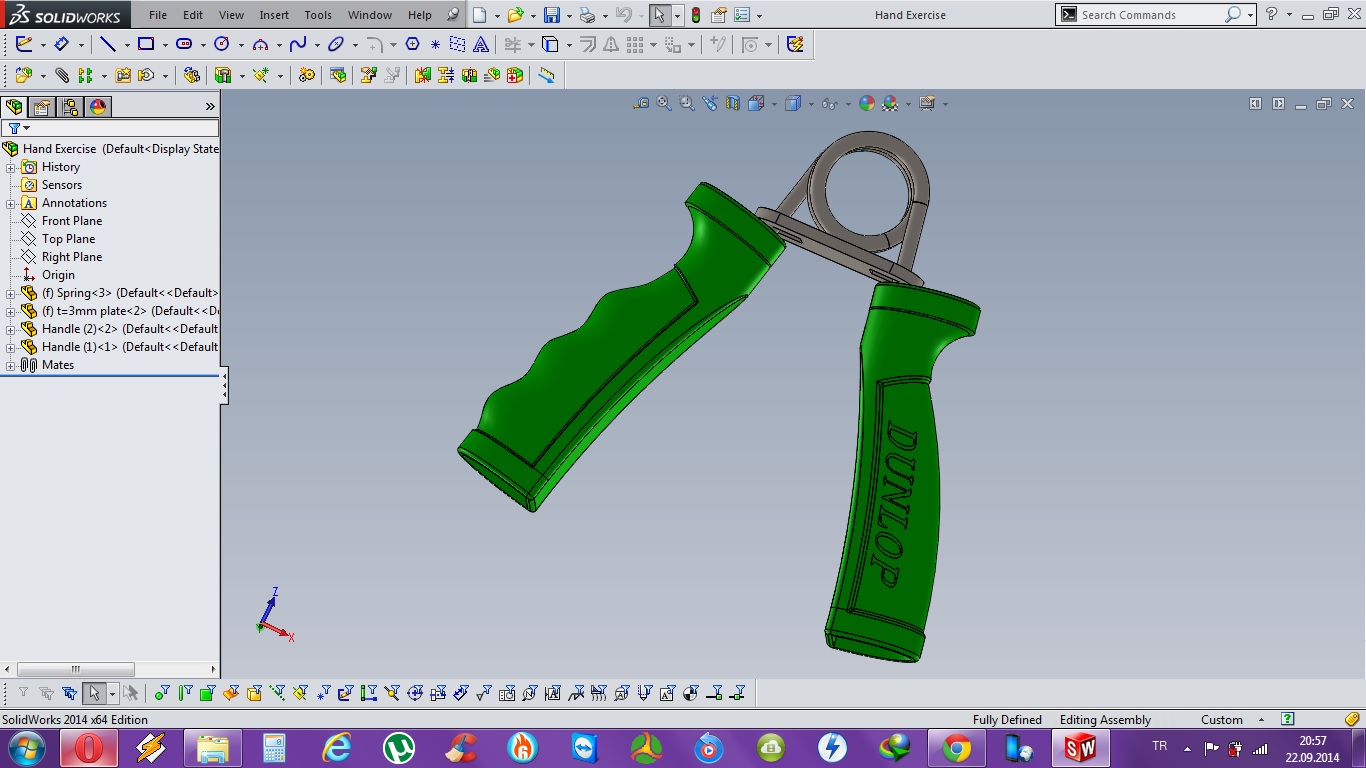Open the Calculator from the taskbar
The image size is (1366, 768).
tap(274, 748)
